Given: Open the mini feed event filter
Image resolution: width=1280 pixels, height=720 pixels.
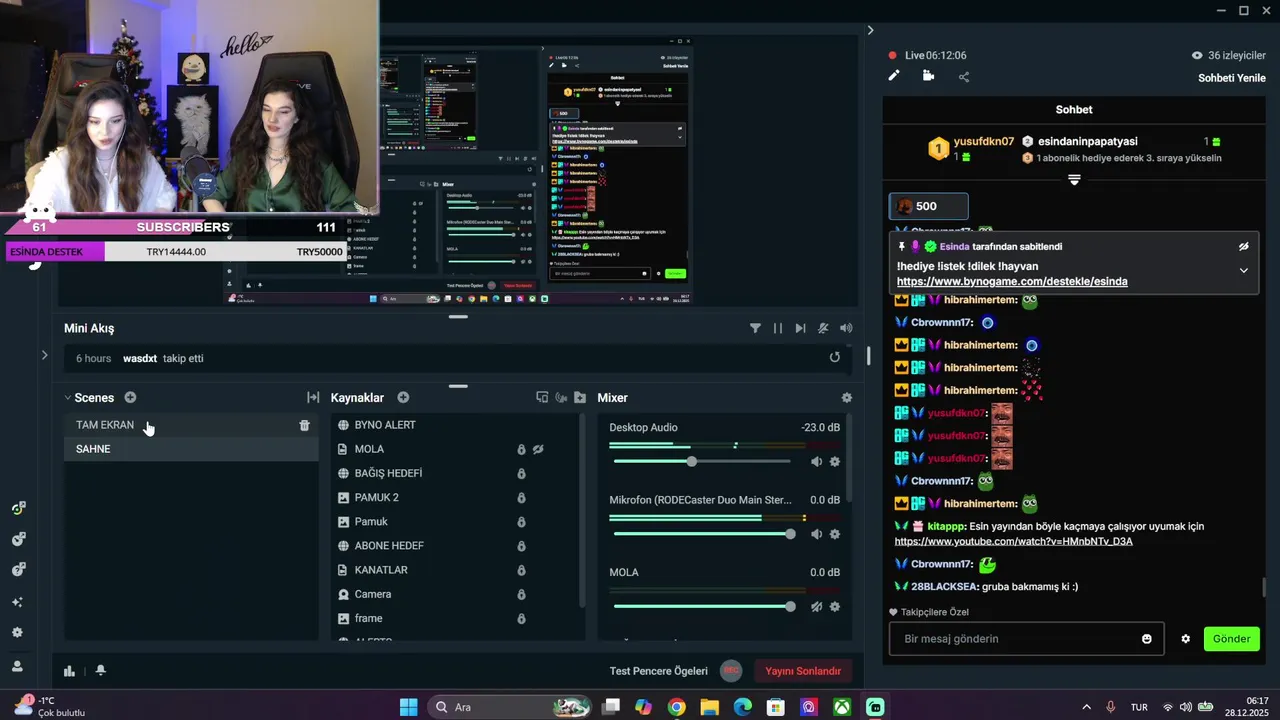Looking at the screenshot, I should point(755,328).
